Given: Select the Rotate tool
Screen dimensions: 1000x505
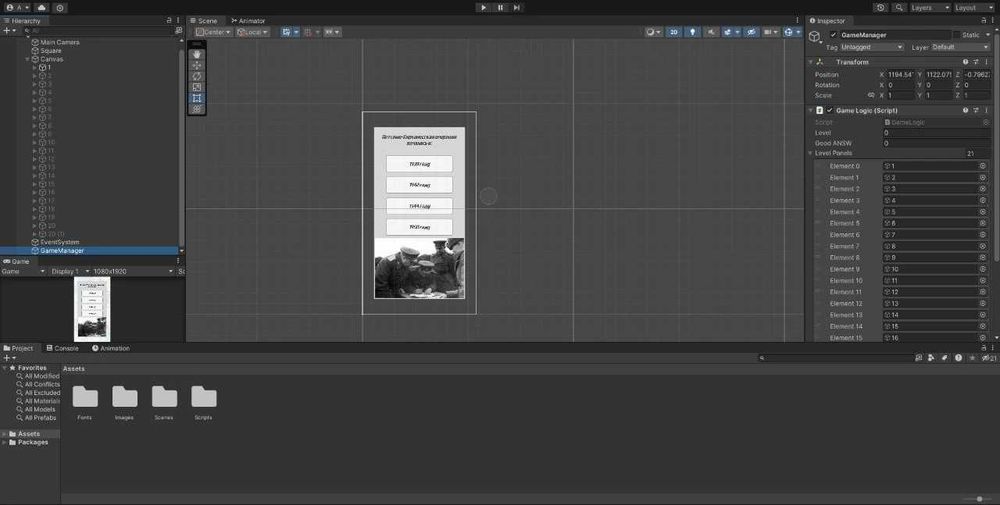Looking at the screenshot, I should (196, 76).
